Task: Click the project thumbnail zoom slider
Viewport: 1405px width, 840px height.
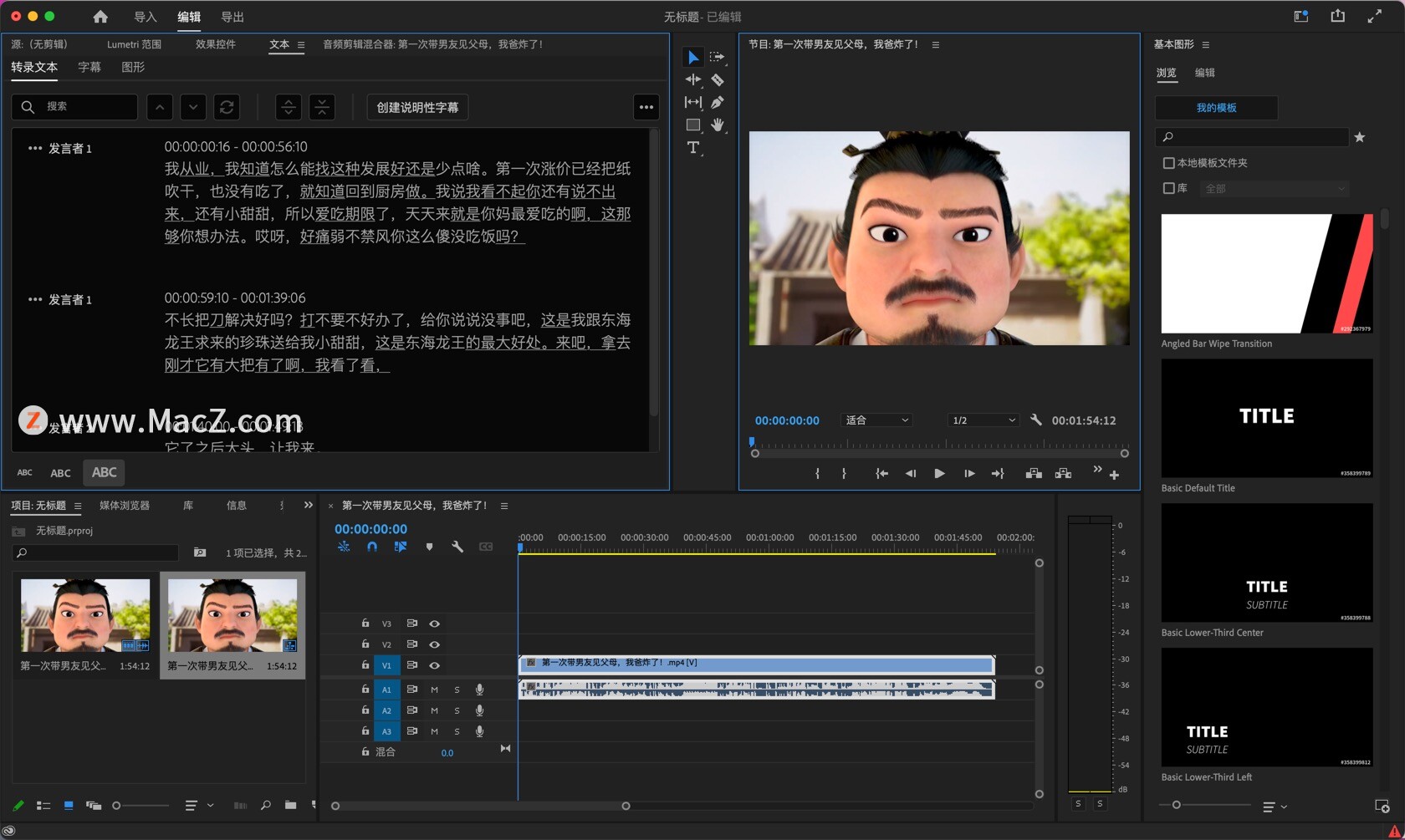Action: (140, 806)
